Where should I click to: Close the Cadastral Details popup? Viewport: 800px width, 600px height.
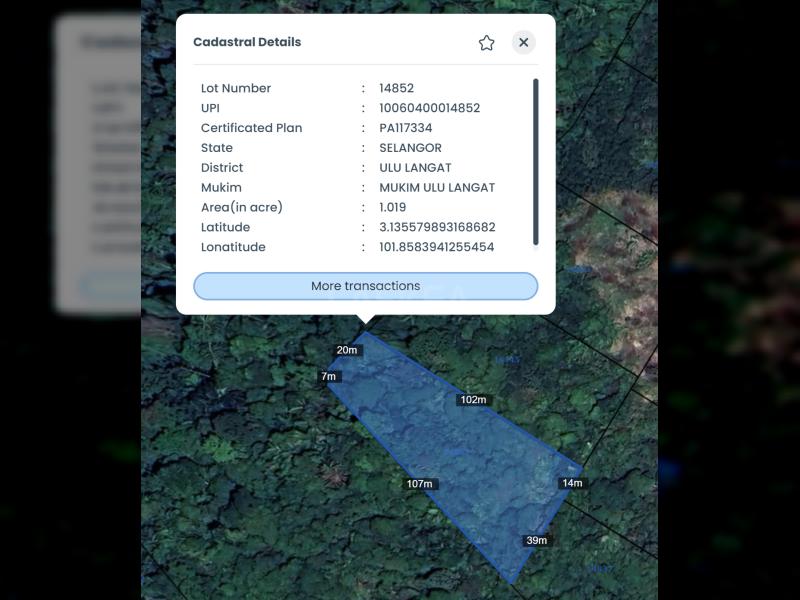tap(523, 43)
